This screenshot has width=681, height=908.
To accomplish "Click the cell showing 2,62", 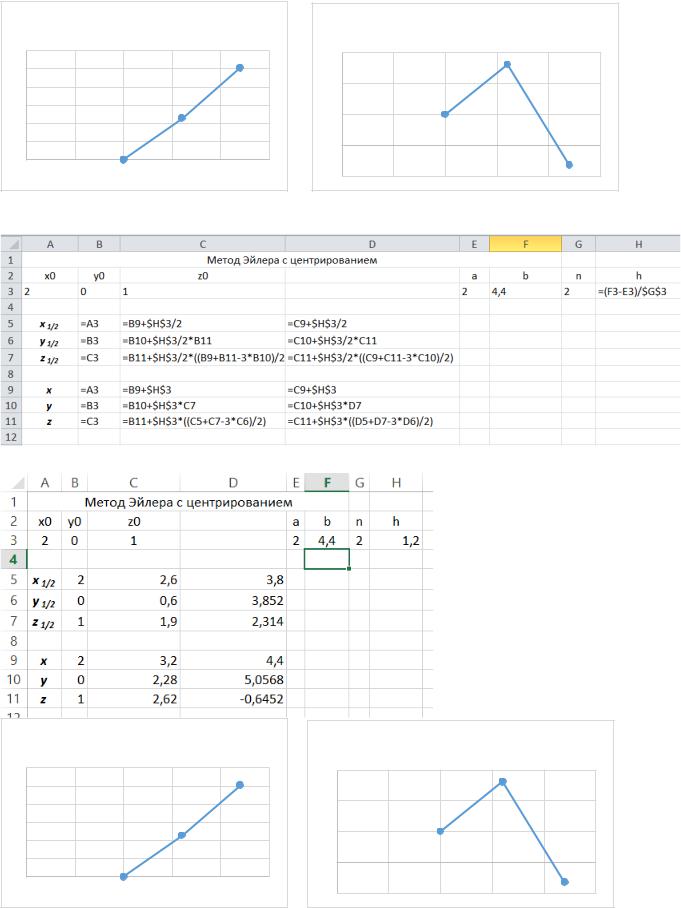I will (x=134, y=698).
